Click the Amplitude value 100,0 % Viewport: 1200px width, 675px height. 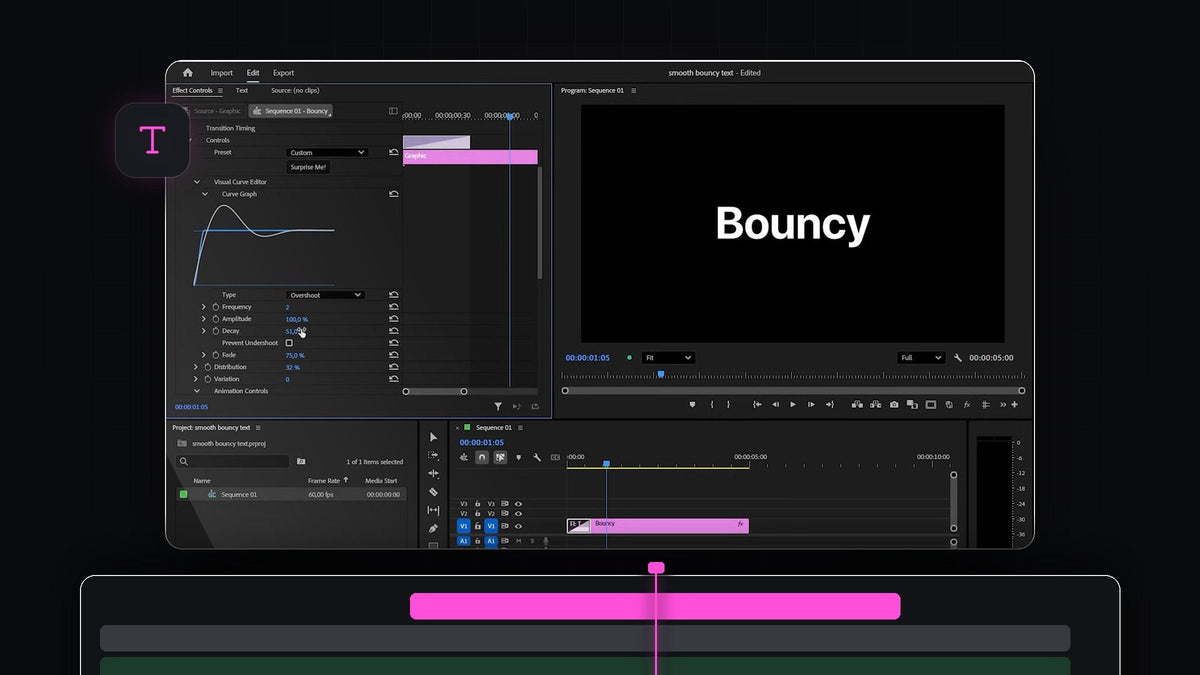[297, 319]
